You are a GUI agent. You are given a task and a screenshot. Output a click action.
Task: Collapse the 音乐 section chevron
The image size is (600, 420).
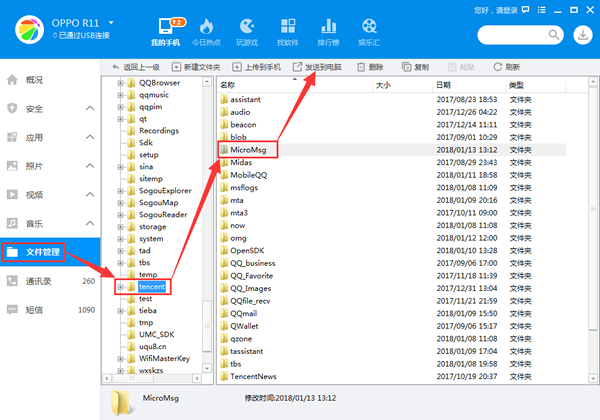90,223
